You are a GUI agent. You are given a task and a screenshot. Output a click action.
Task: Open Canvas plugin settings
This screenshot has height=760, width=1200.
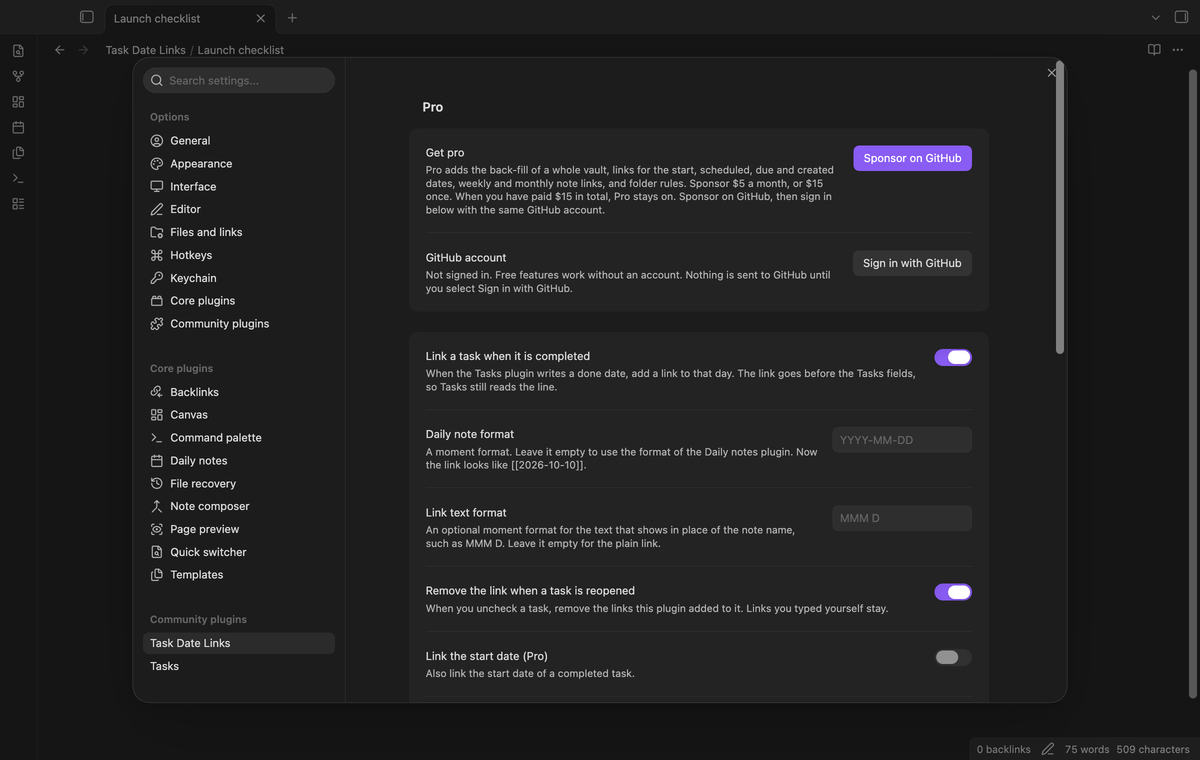click(x=239, y=415)
